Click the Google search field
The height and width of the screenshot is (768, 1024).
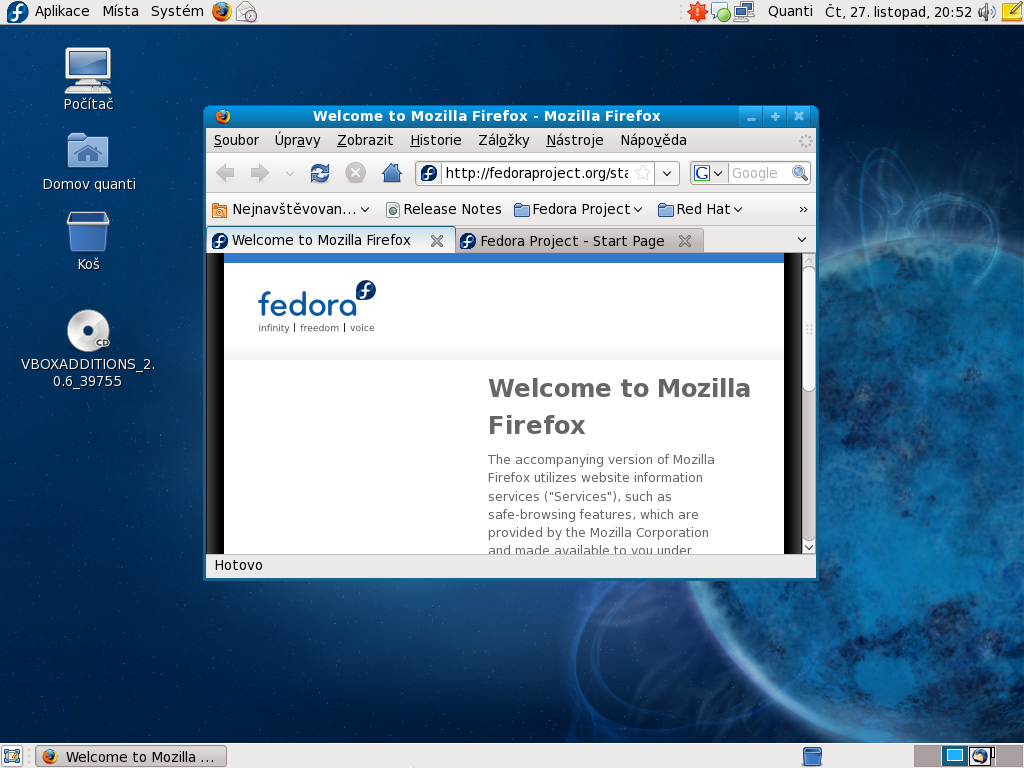[758, 173]
